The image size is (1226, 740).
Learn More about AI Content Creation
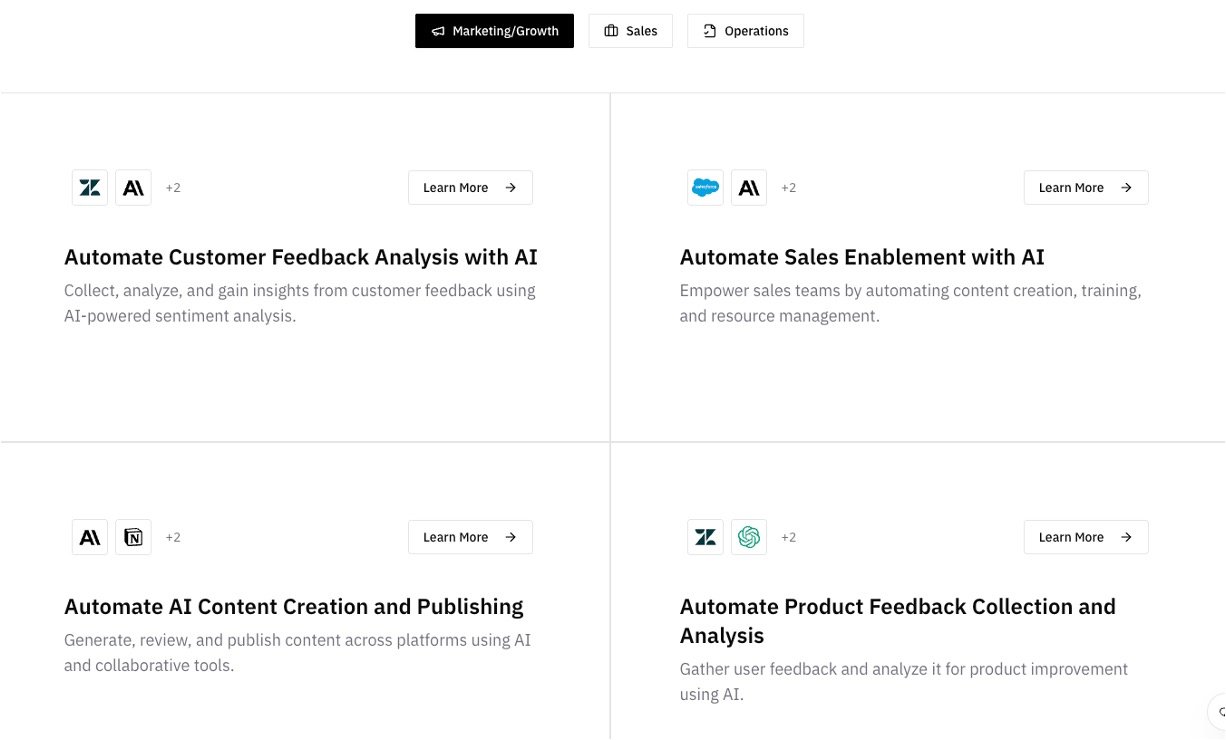pyautogui.click(x=470, y=538)
